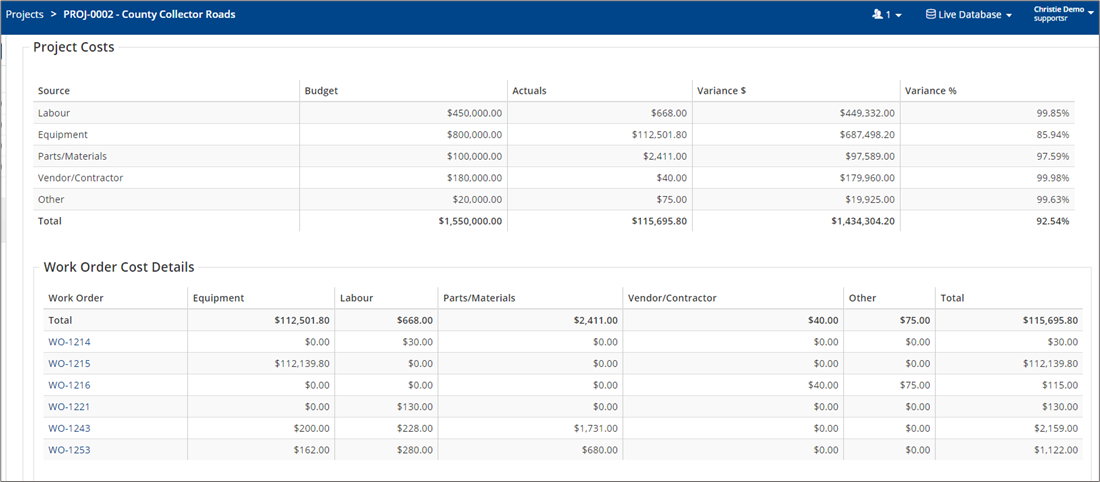Click the Equipment budget value $800,000.00

tap(474, 134)
